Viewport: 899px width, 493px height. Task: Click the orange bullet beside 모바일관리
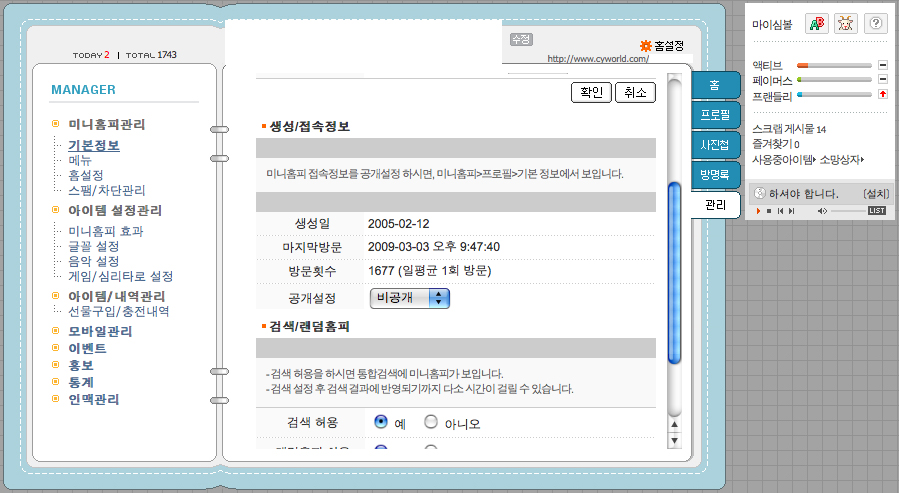(x=56, y=331)
